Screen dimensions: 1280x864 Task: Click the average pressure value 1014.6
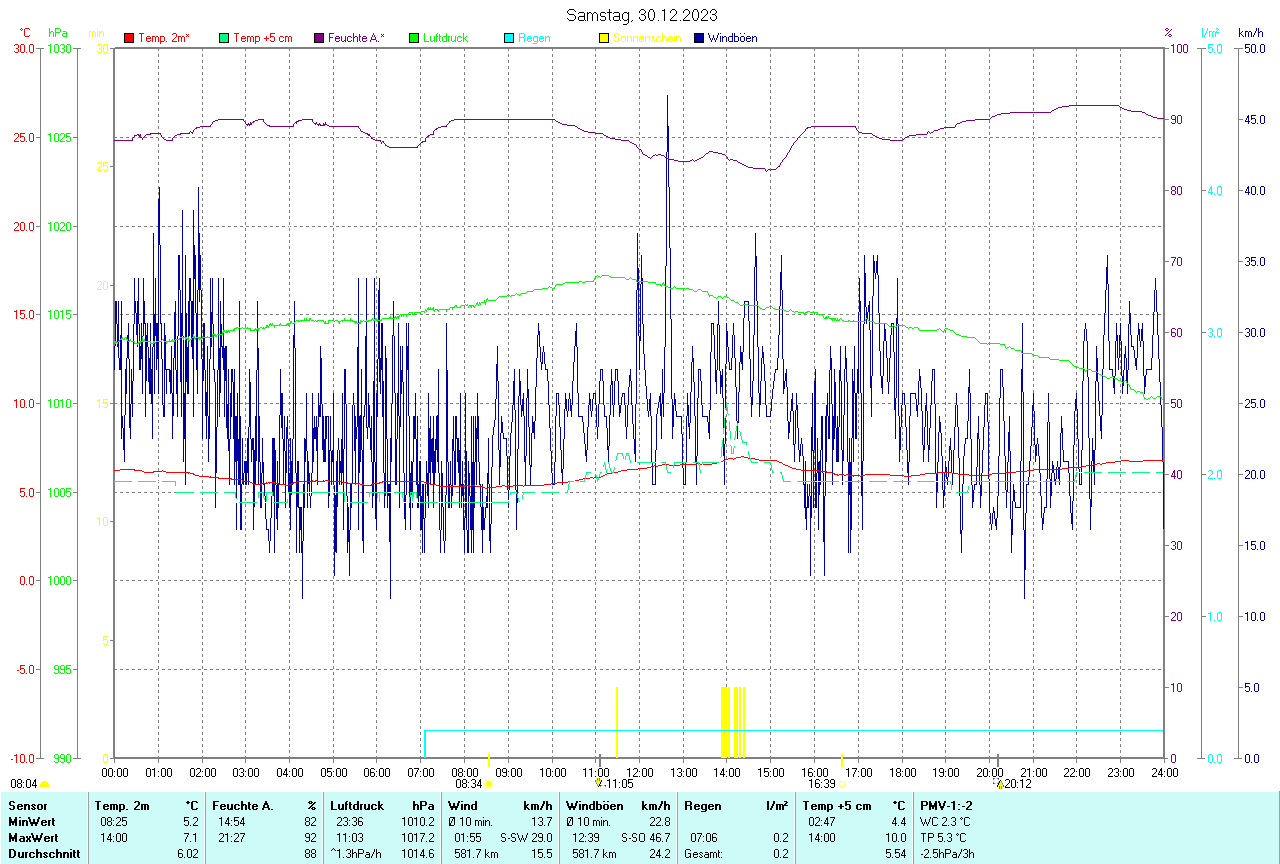417,854
